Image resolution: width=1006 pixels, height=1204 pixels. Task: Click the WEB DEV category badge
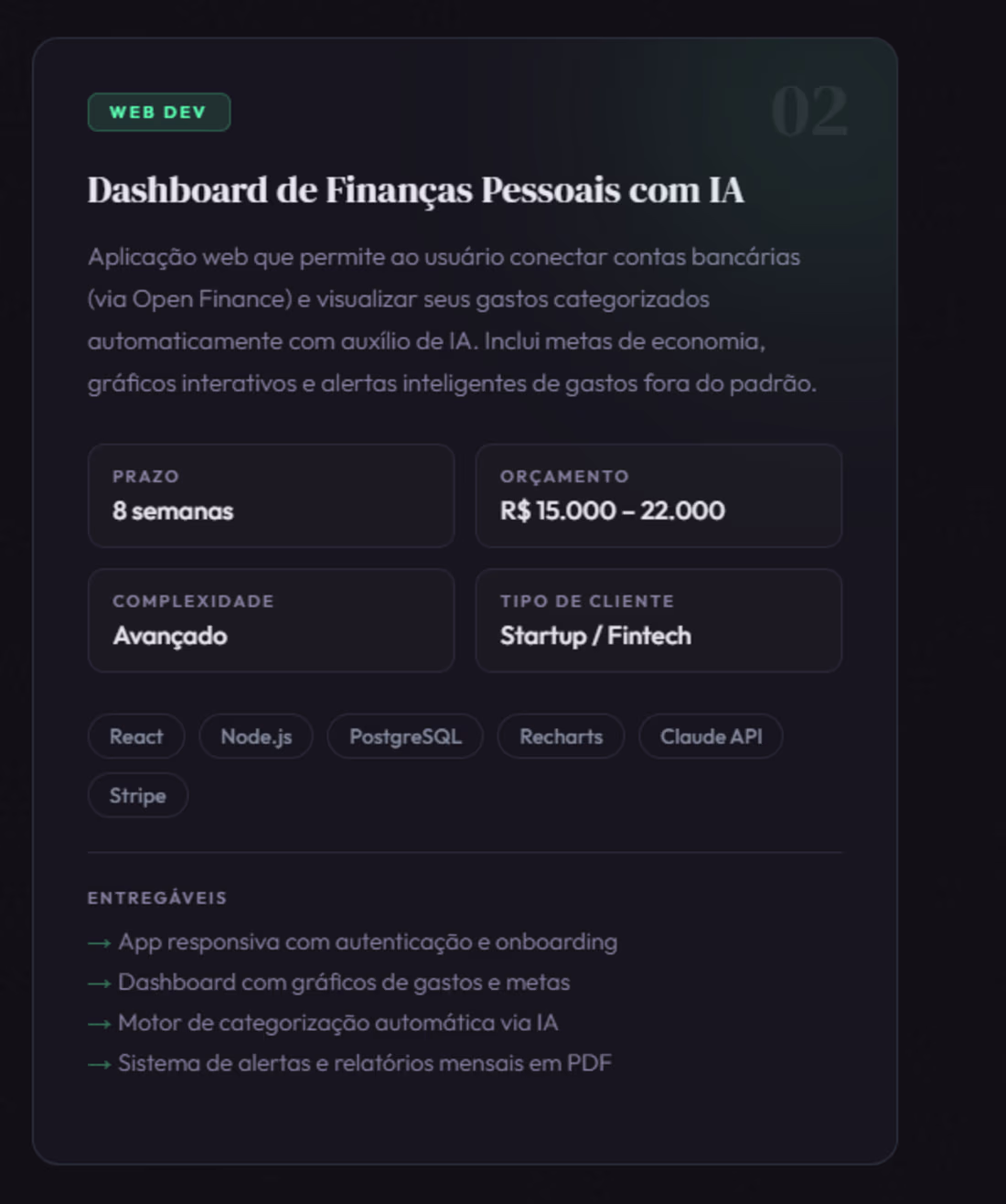[x=158, y=113]
